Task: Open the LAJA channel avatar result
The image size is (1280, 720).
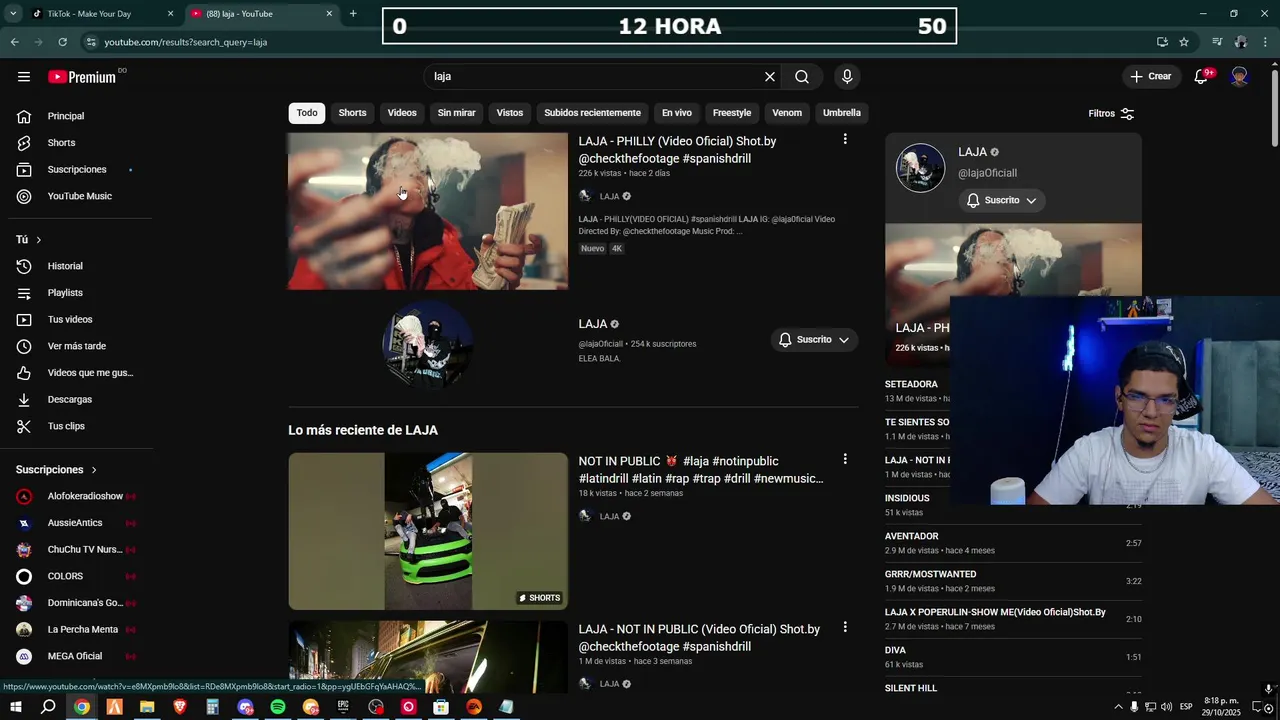Action: pyautogui.click(x=428, y=343)
